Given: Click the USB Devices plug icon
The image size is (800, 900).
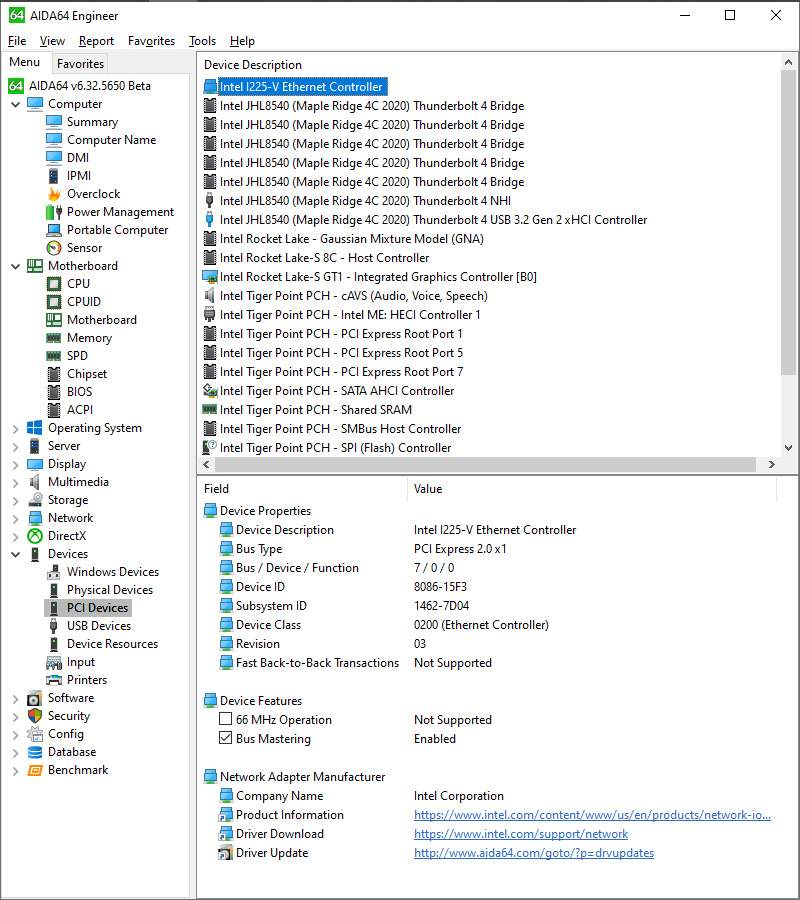Looking at the screenshot, I should click(x=54, y=626).
